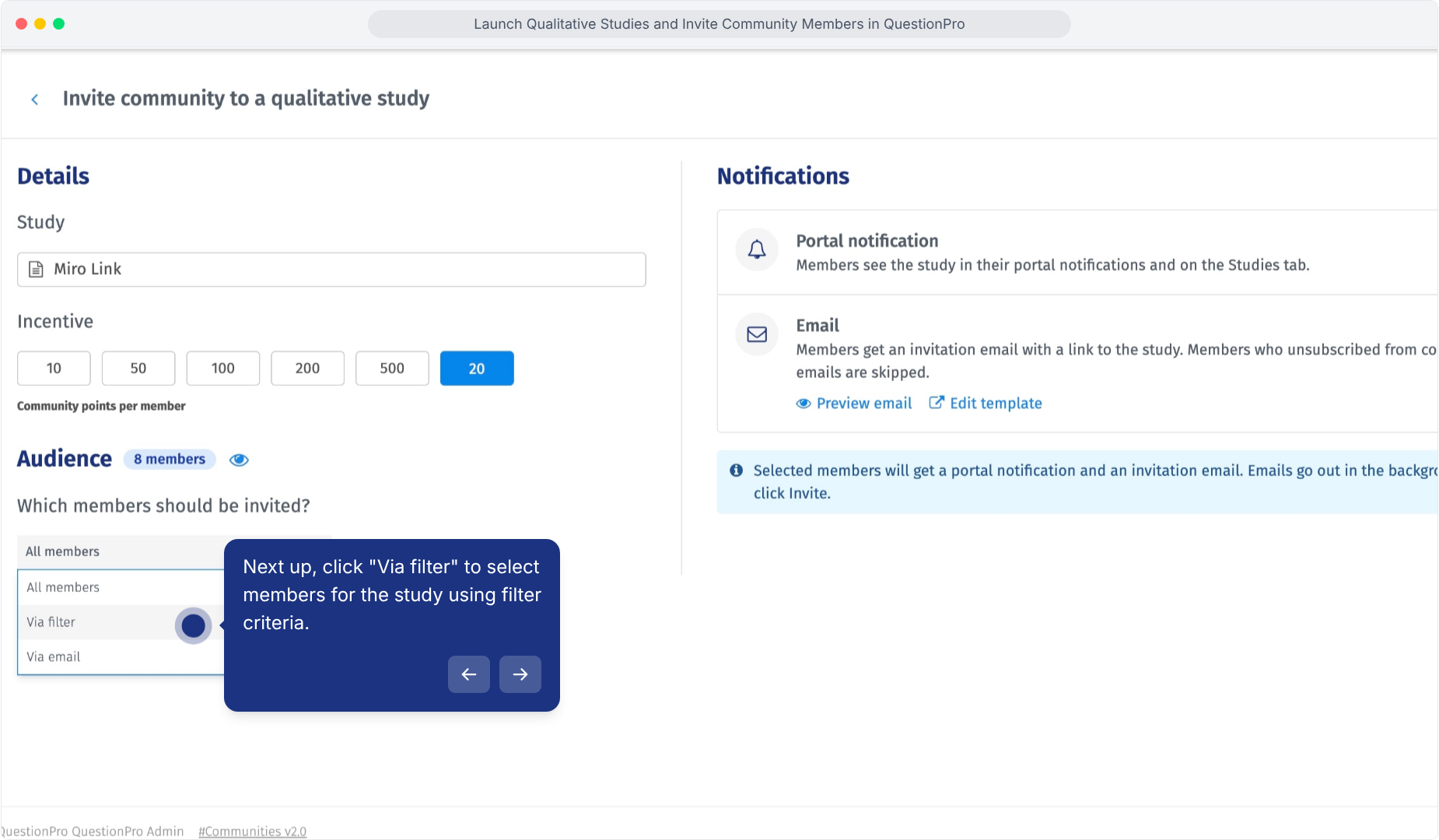This screenshot has width=1439, height=840.
Task: Click the bell icon for Portal notification
Action: tap(757, 250)
